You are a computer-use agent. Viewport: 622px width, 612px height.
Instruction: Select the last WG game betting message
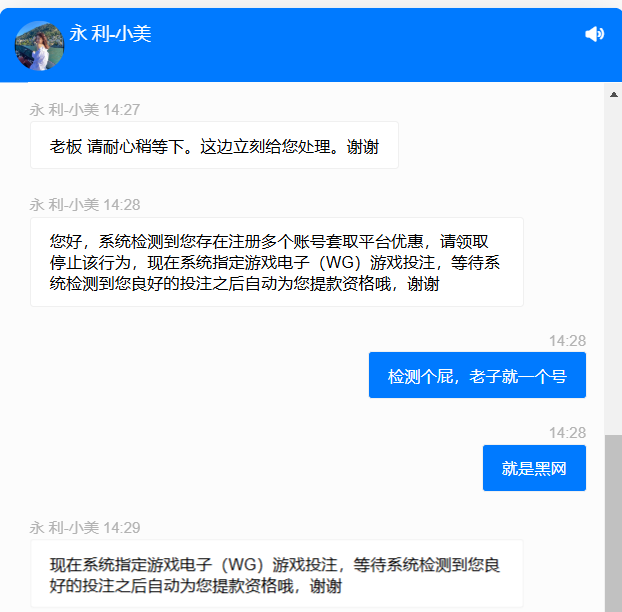pos(277,574)
